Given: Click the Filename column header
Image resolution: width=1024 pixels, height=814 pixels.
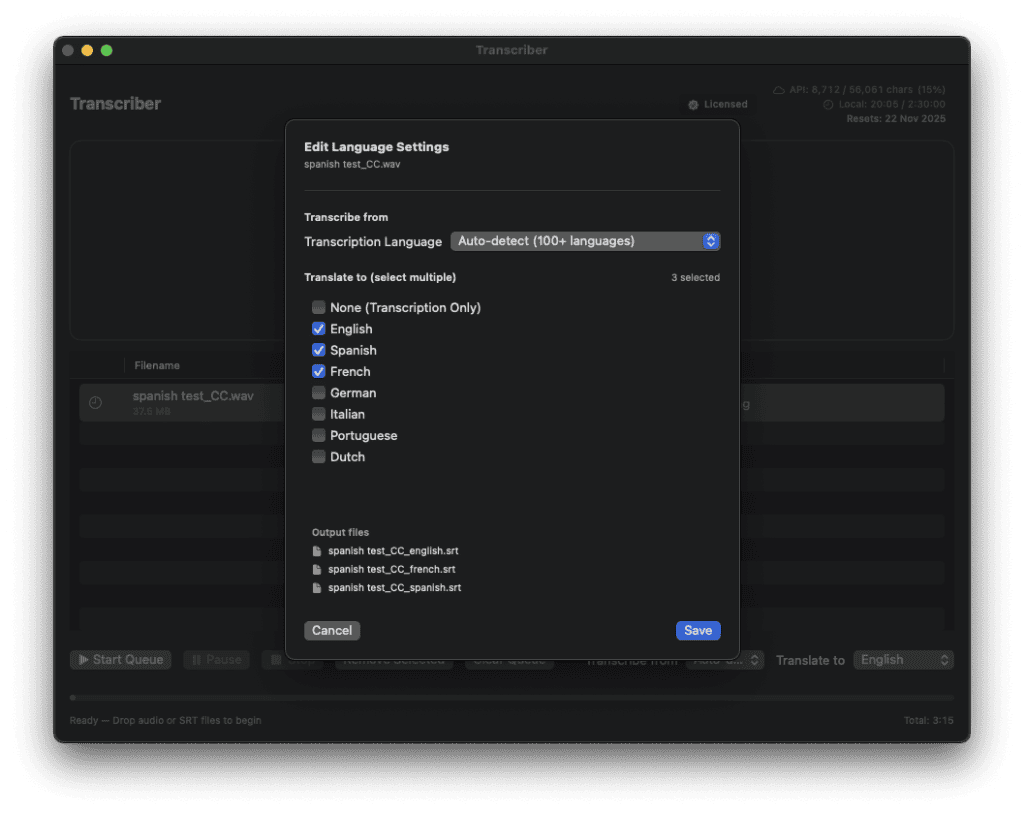Looking at the screenshot, I should [157, 366].
